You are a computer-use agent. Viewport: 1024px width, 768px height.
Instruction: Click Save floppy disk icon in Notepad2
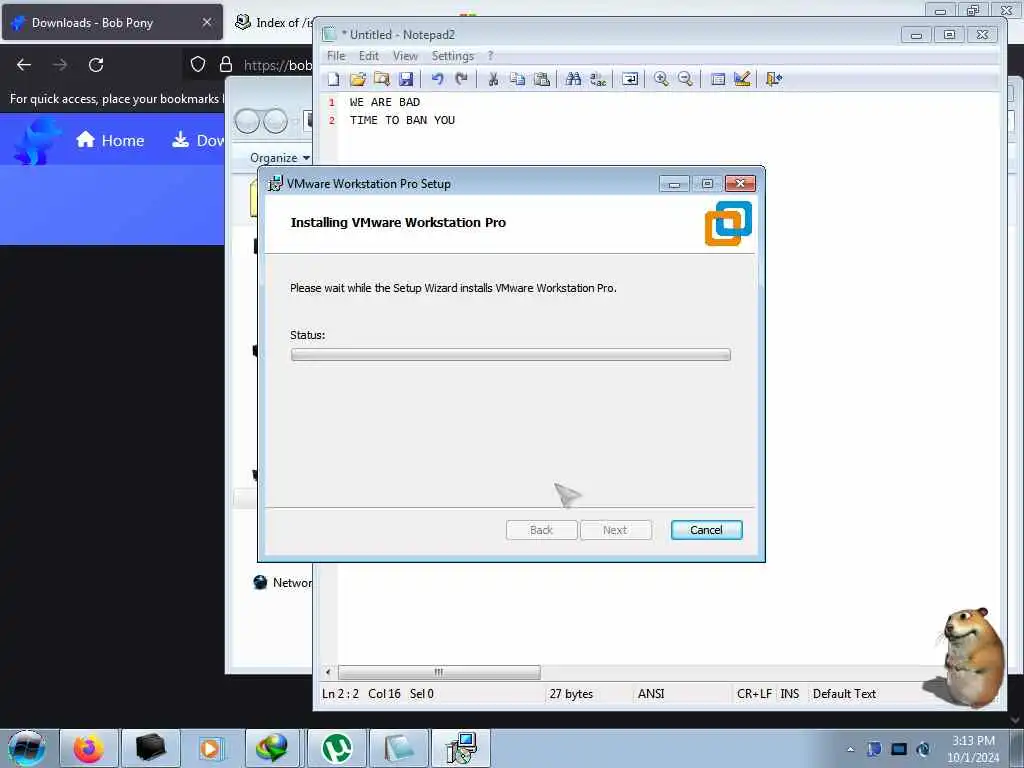tap(406, 79)
